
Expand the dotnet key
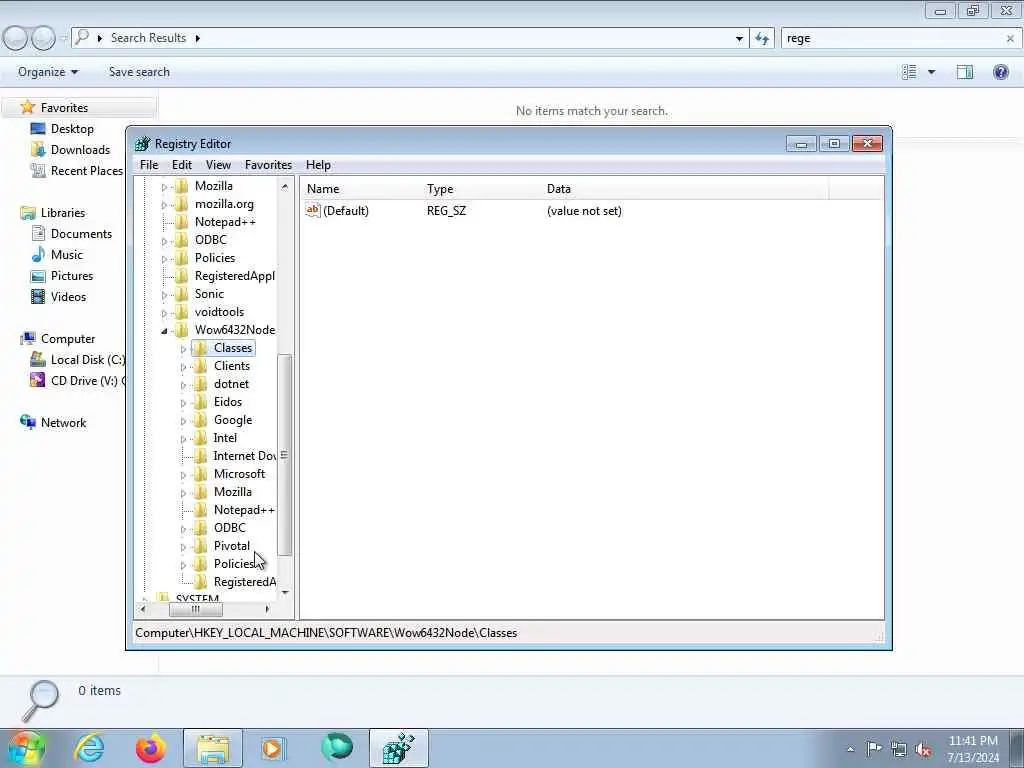click(x=184, y=385)
